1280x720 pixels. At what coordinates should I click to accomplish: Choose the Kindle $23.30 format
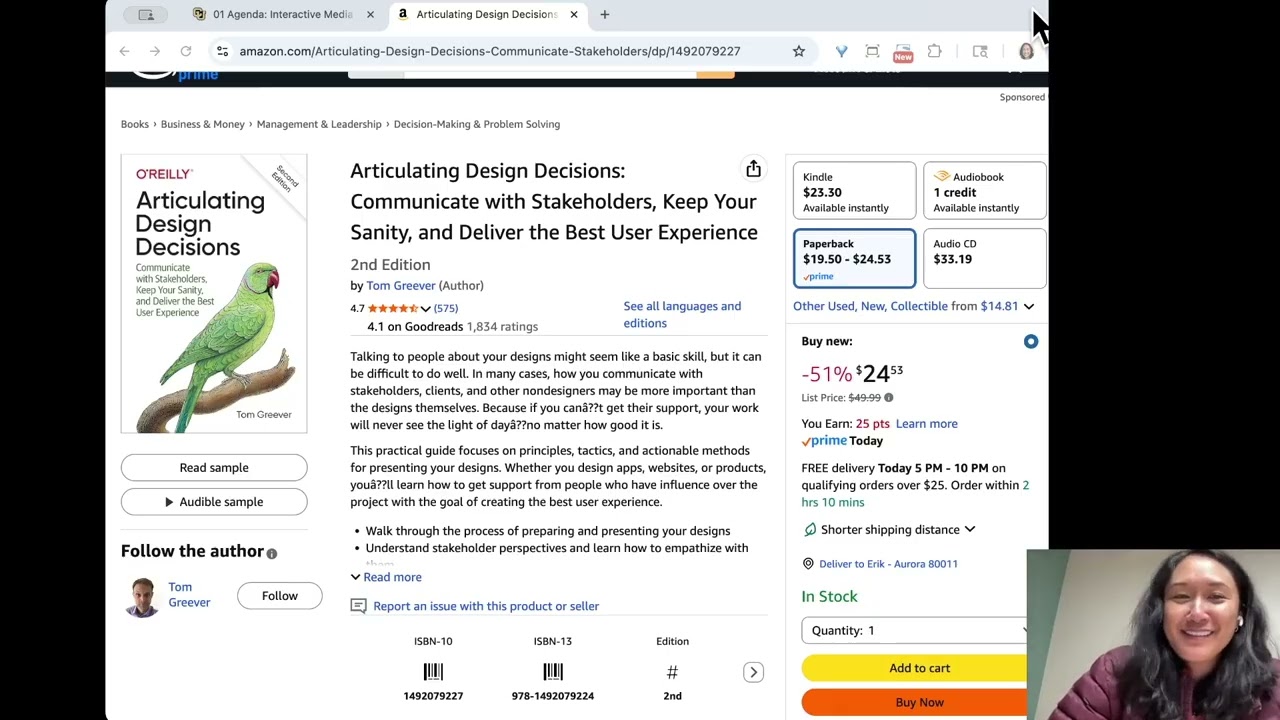[854, 191]
